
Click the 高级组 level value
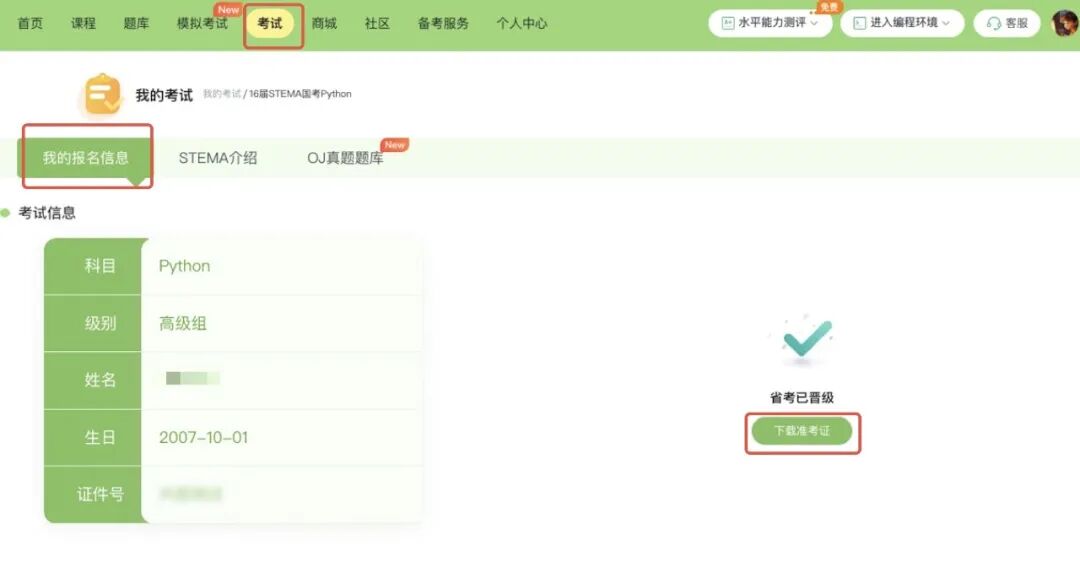[183, 323]
